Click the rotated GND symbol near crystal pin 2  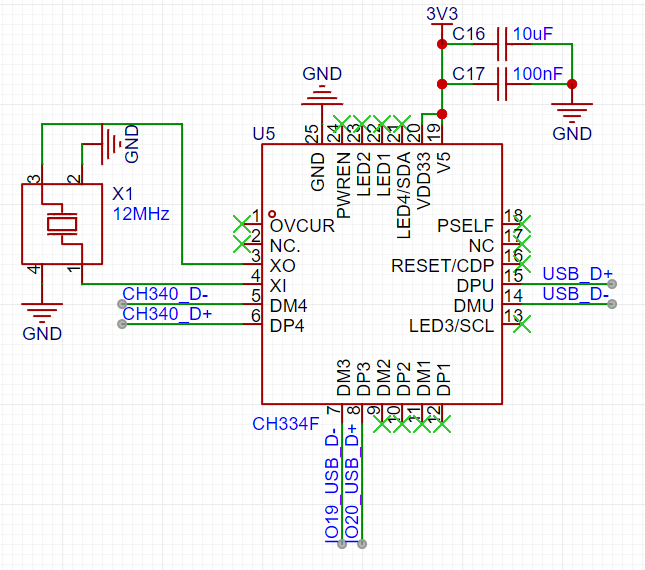coord(111,144)
